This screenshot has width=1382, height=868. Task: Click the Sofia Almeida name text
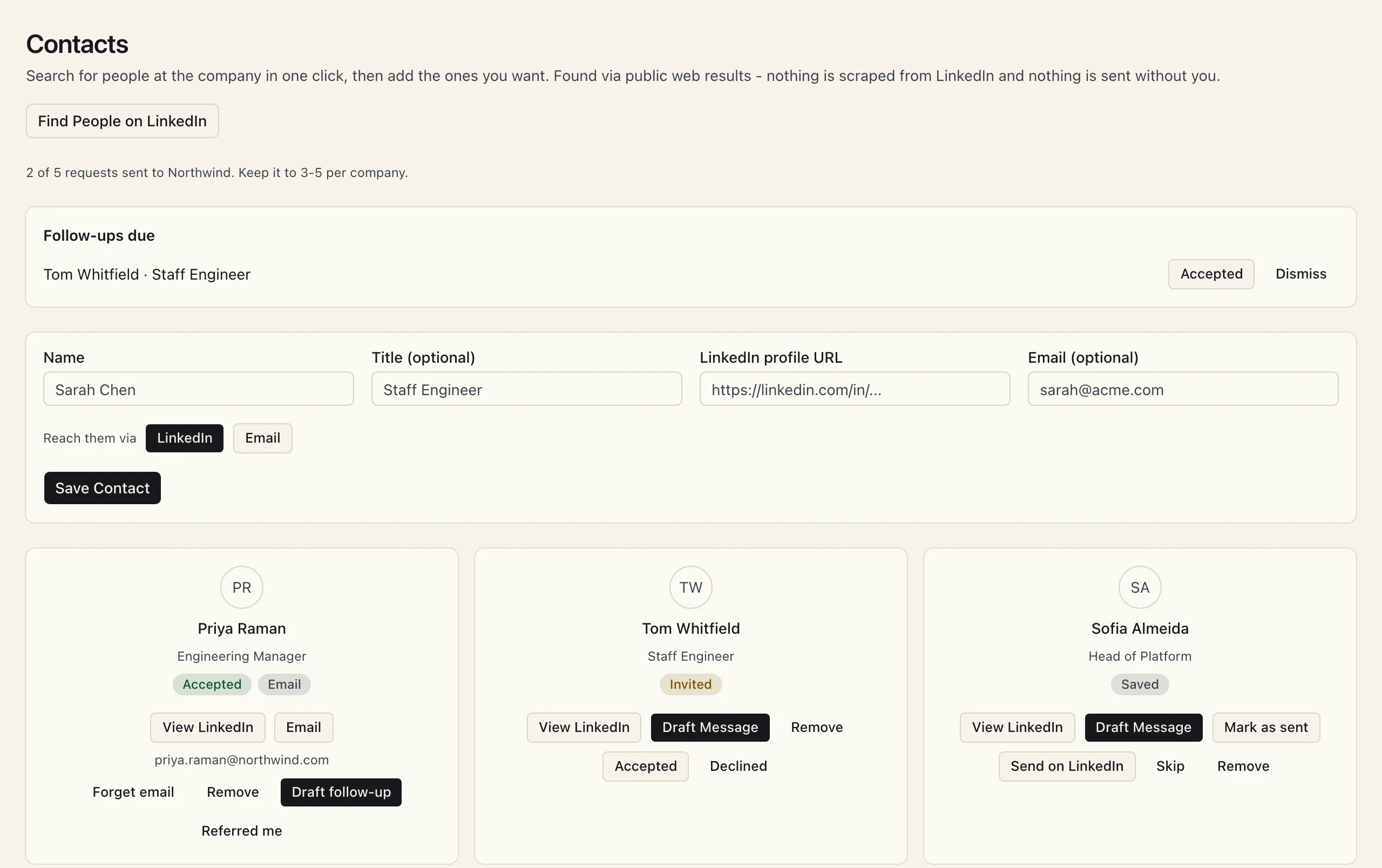pos(1140,629)
